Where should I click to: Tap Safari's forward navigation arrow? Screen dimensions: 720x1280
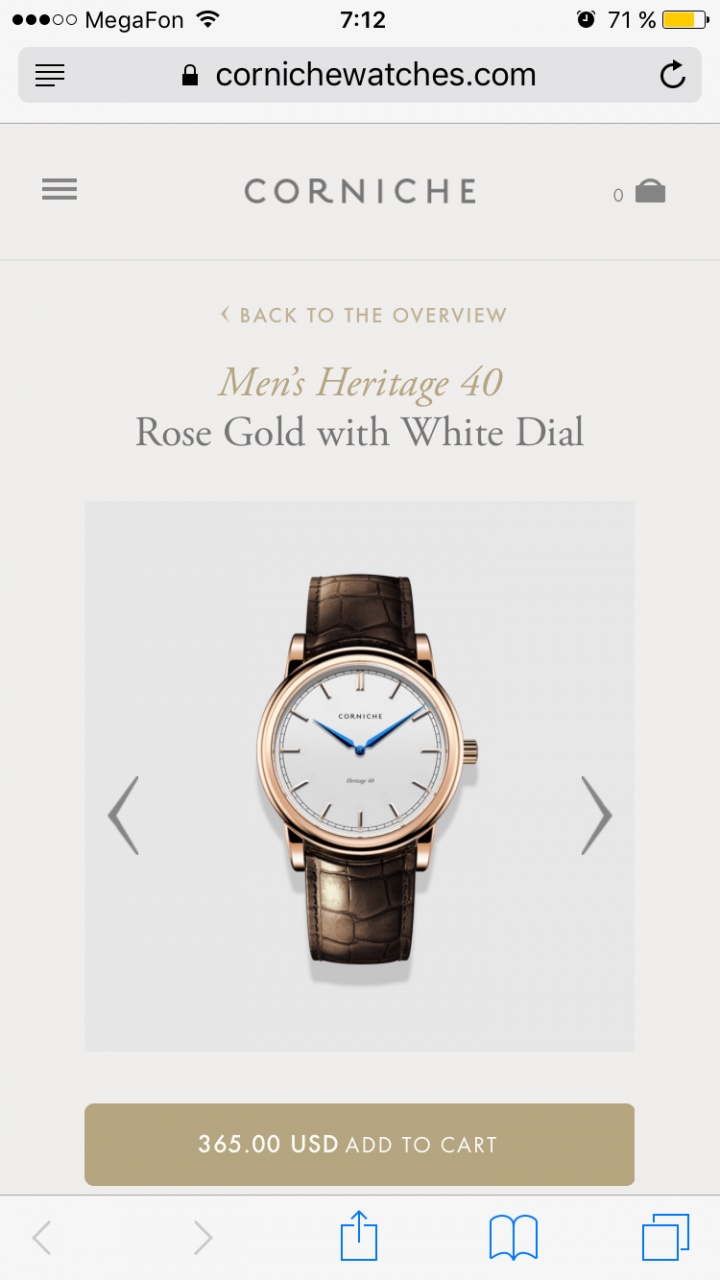203,1238
